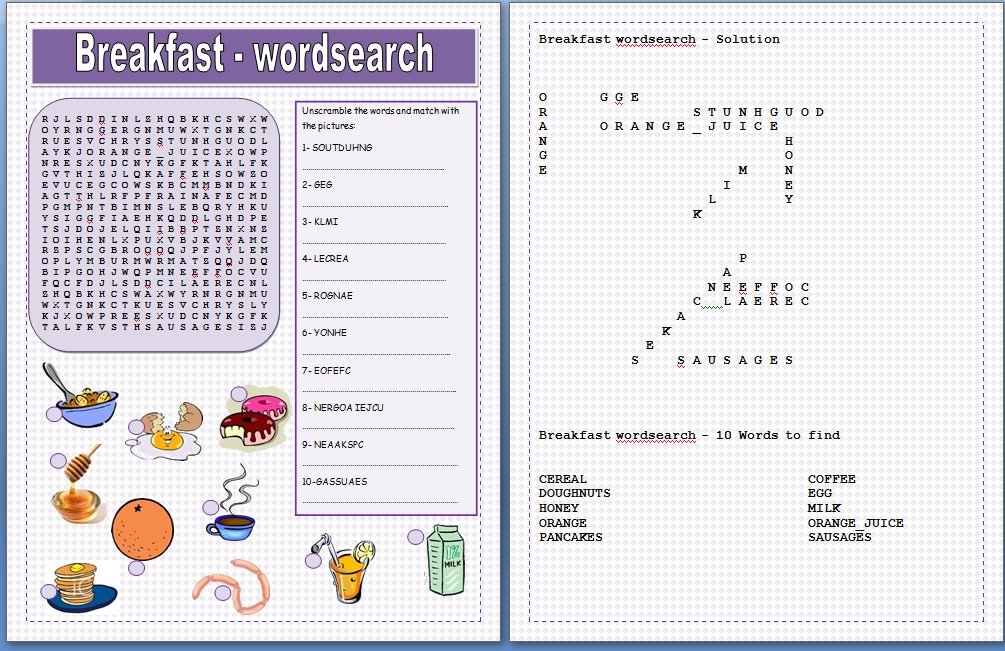Click scrambled word '4- LECREA'
The image size is (1005, 651).
coord(326,259)
